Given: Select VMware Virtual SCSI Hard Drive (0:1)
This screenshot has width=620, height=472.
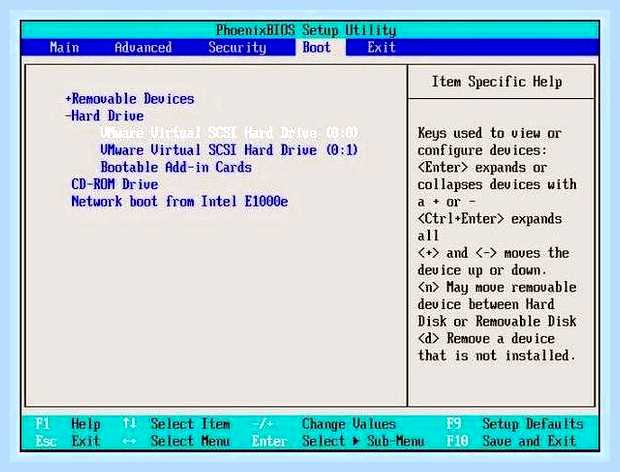Looking at the screenshot, I should coord(229,150).
